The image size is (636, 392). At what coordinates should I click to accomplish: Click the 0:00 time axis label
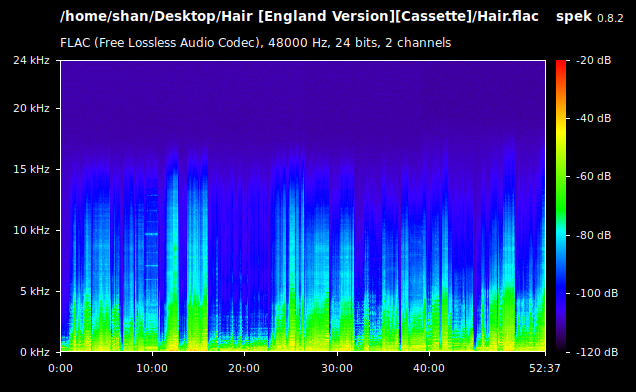click(x=60, y=368)
